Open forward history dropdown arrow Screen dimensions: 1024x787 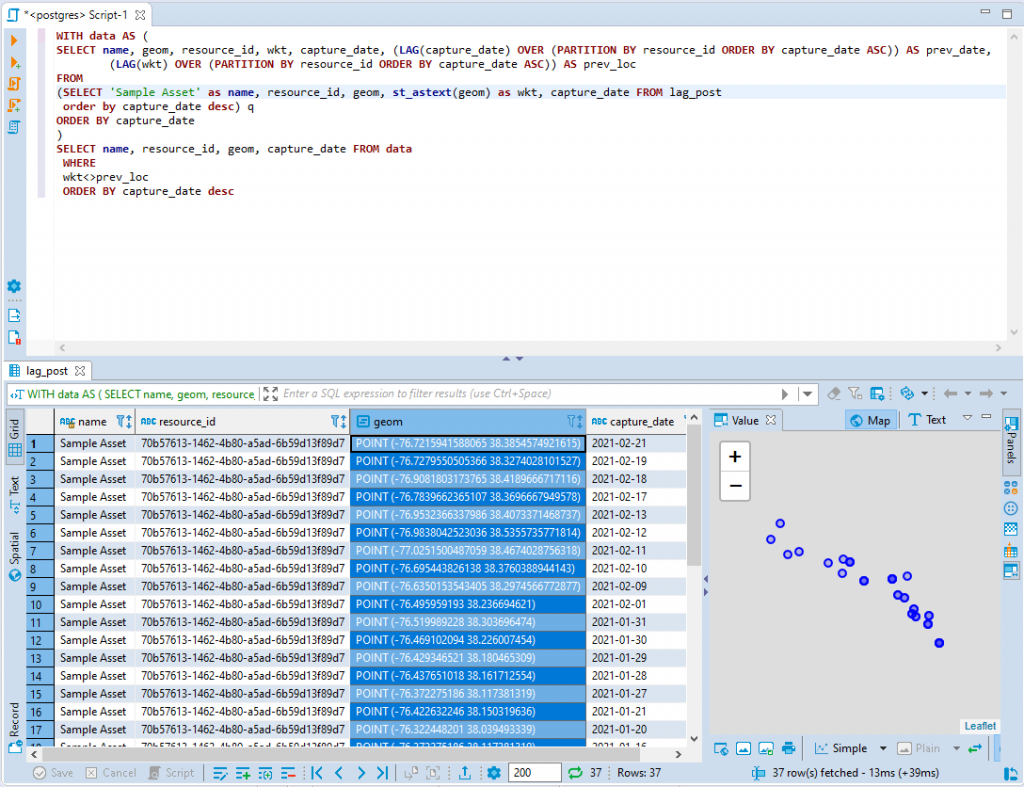pyautogui.click(x=1004, y=393)
